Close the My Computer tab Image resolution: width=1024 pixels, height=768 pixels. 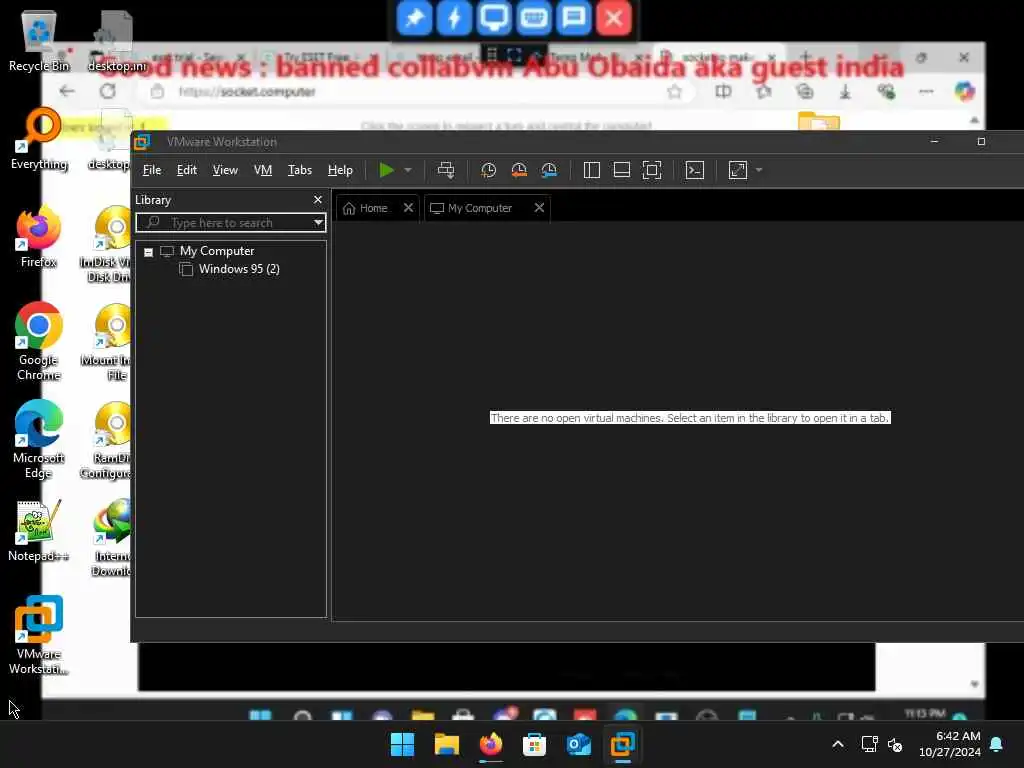[x=539, y=208]
